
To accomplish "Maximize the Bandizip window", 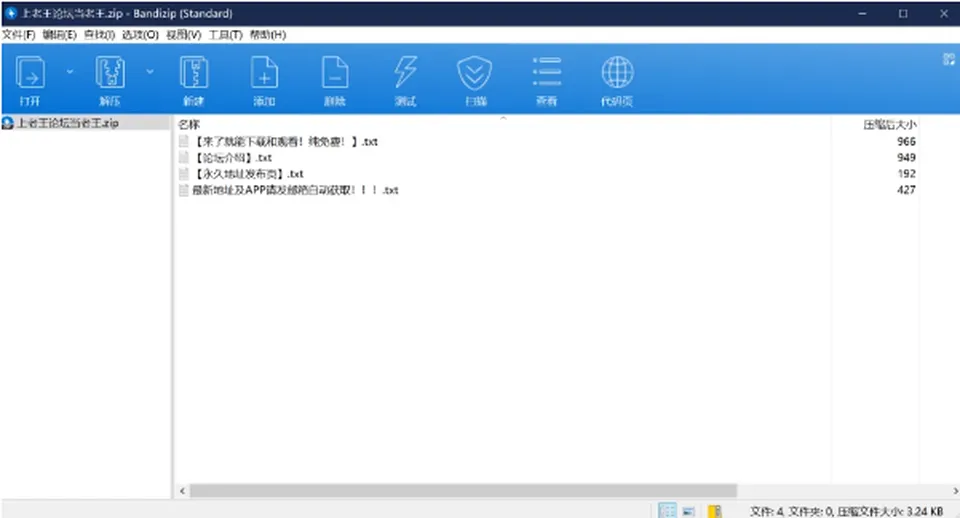I will (x=903, y=13).
